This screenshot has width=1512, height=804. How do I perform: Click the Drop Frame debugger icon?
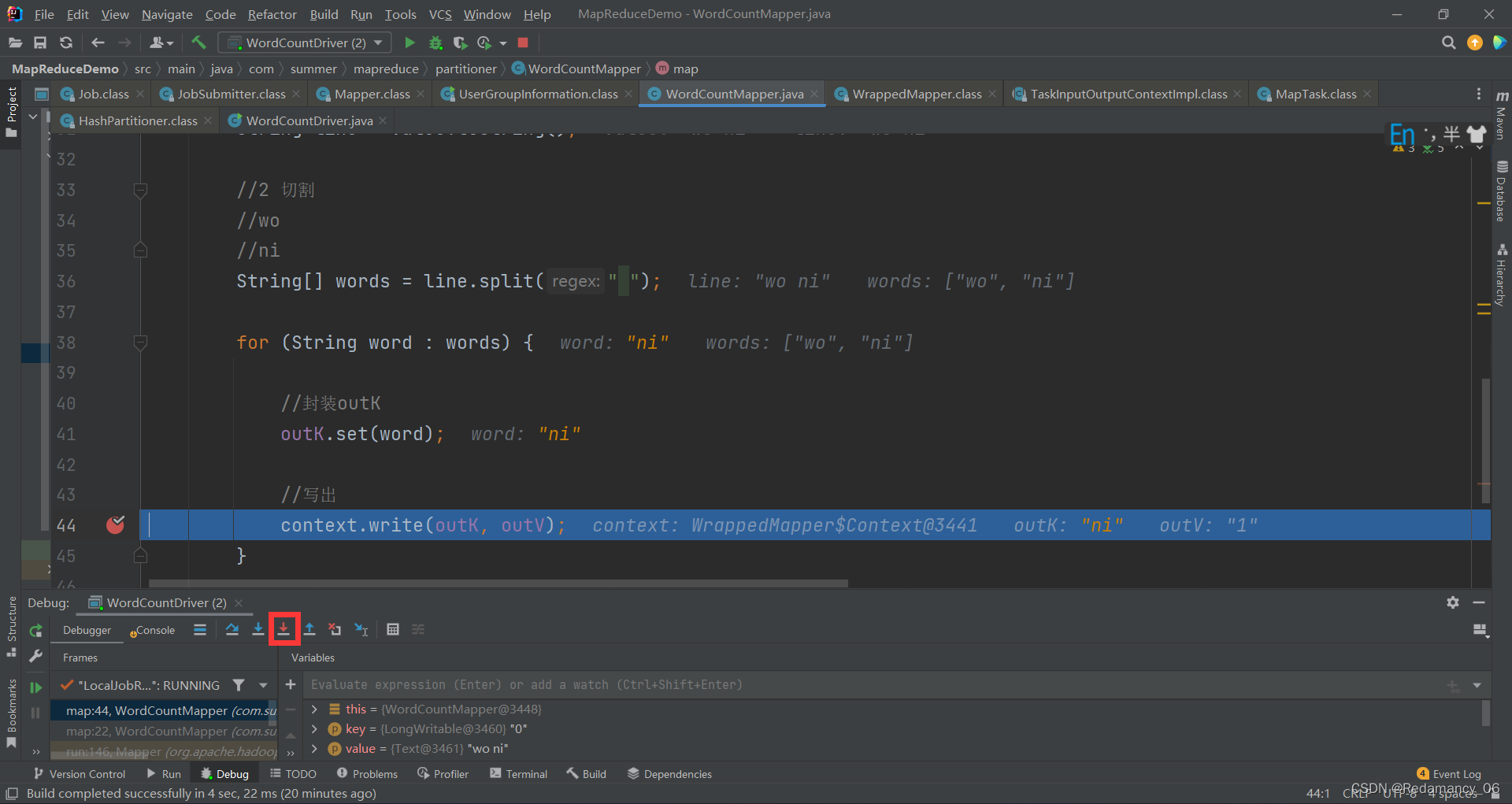[335, 629]
